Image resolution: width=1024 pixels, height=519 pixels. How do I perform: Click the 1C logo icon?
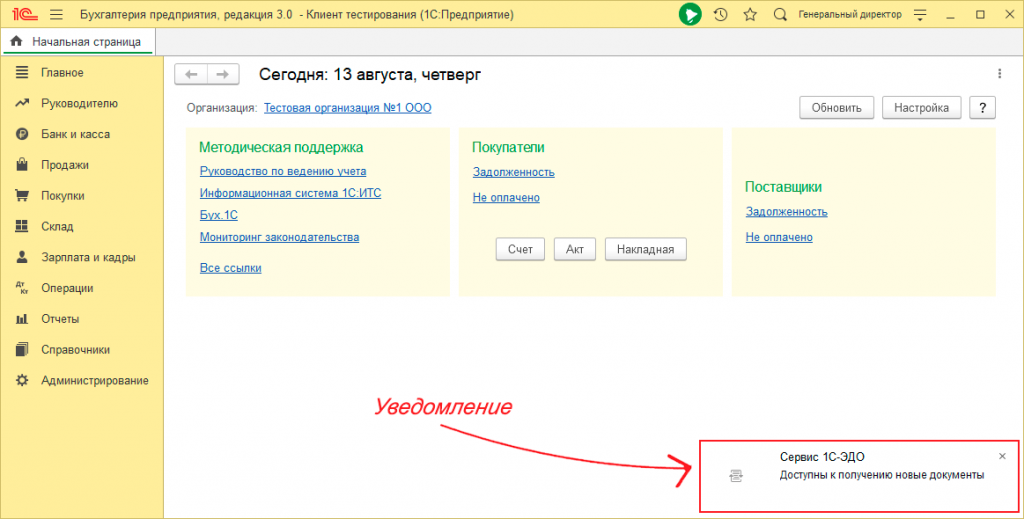[25, 14]
